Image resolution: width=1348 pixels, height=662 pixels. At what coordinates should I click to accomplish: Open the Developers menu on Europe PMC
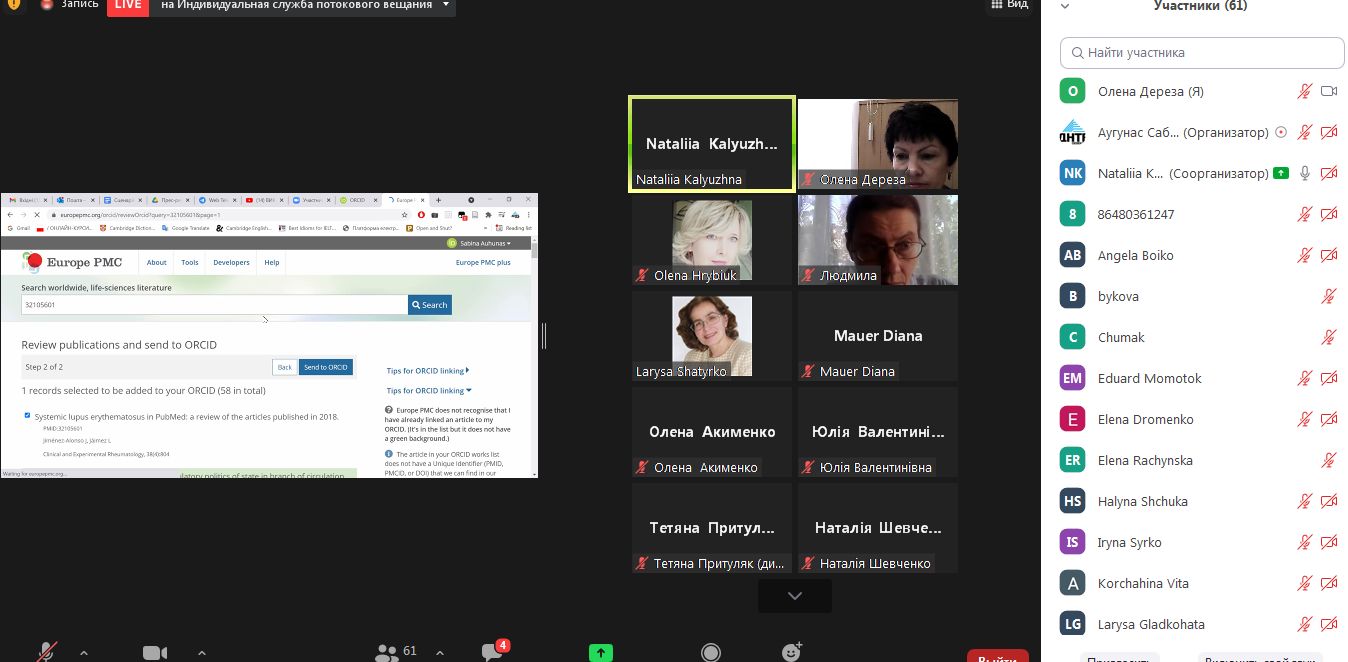[231, 262]
